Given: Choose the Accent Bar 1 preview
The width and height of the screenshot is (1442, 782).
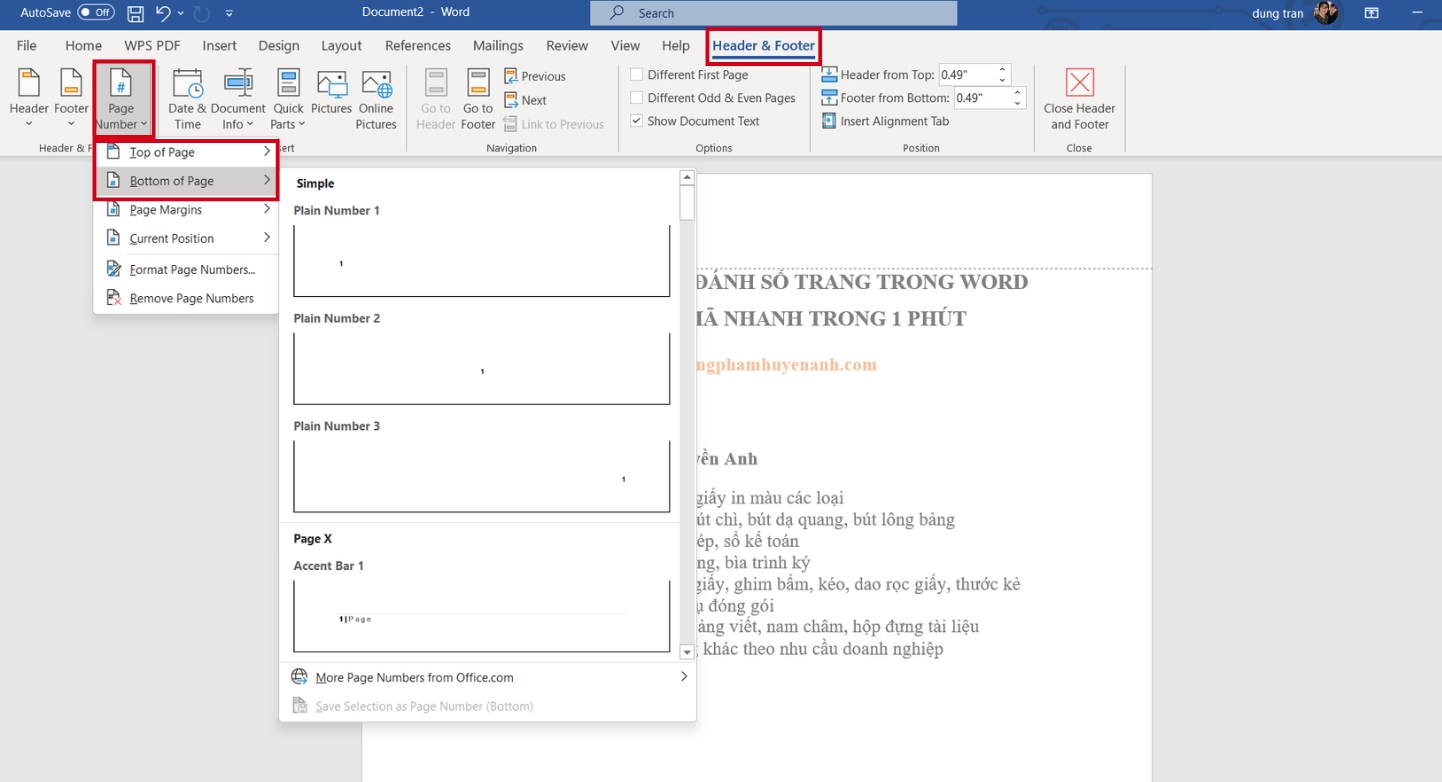Looking at the screenshot, I should click(481, 616).
